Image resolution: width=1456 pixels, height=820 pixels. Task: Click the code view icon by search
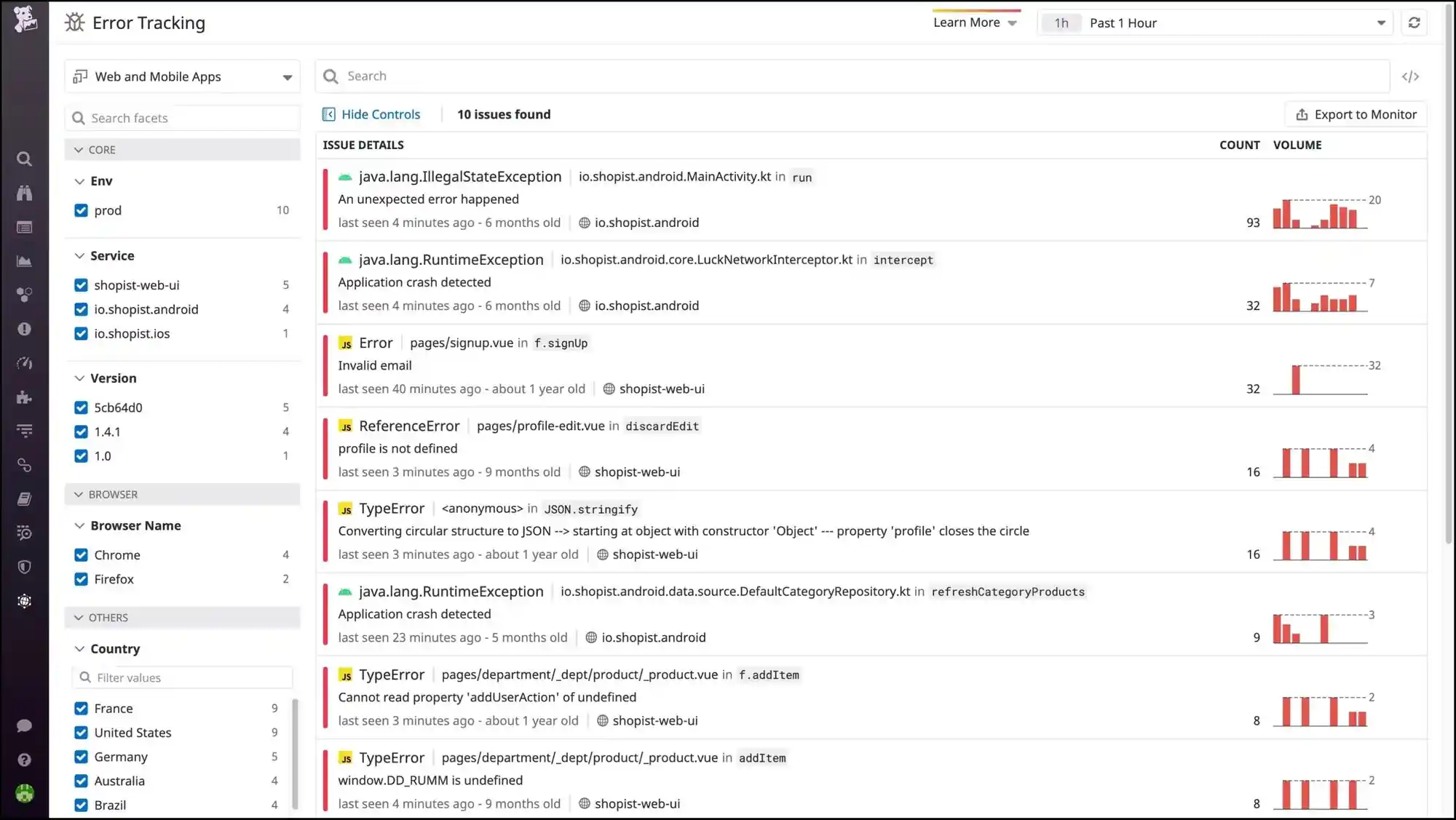1410,76
